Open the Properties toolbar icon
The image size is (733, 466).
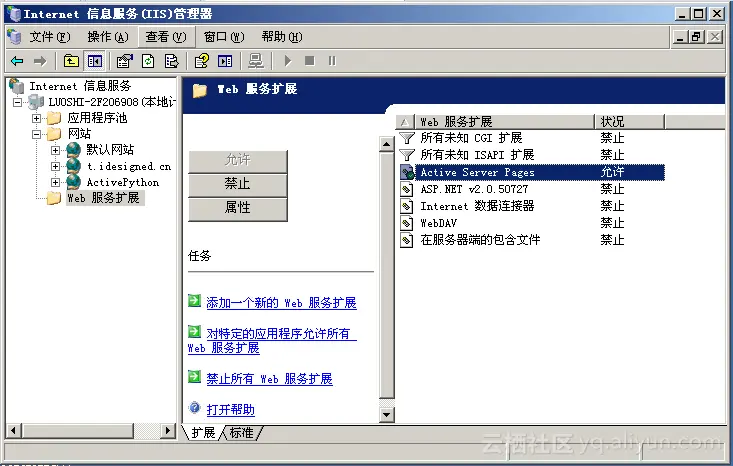tap(124, 61)
